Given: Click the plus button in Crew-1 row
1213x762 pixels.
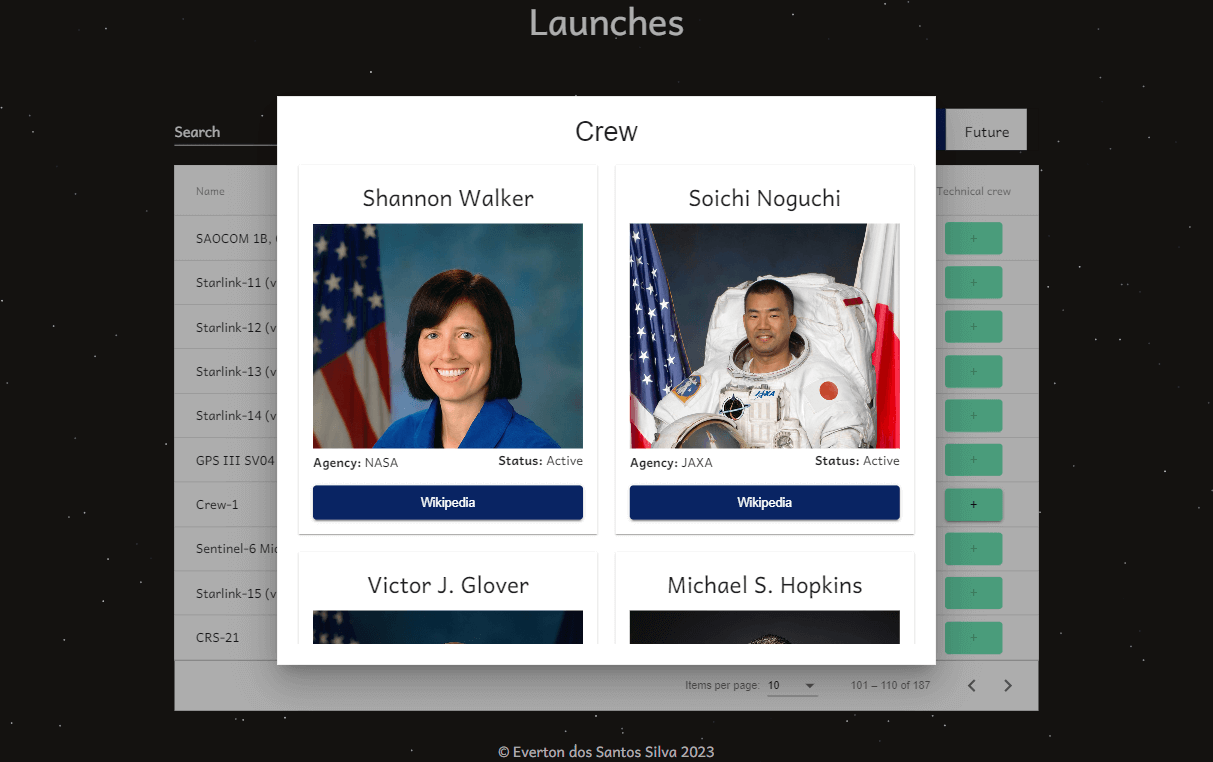Looking at the screenshot, I should pyautogui.click(x=973, y=504).
